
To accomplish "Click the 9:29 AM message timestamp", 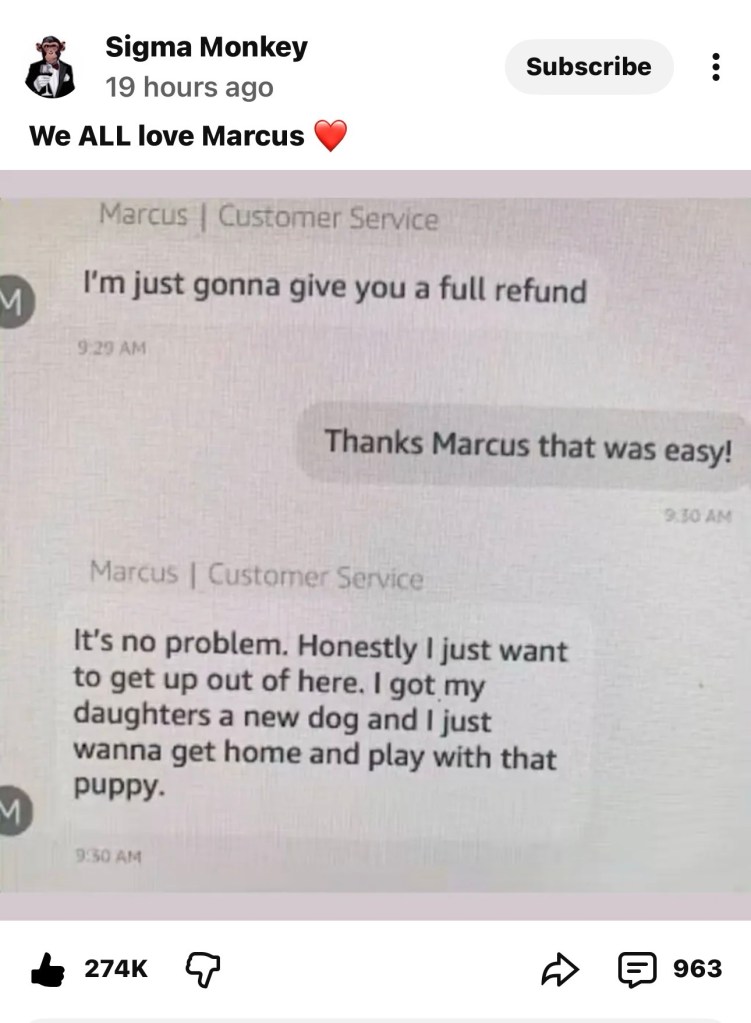I will (x=112, y=348).
